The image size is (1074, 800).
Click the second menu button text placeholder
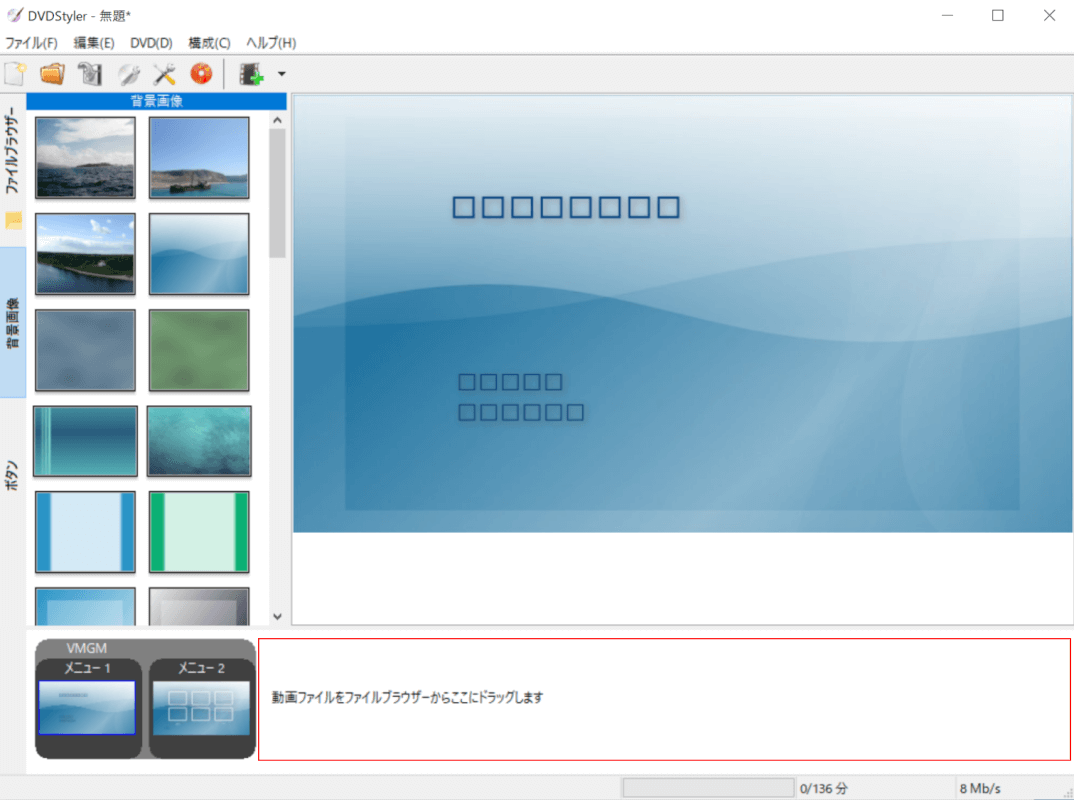point(521,412)
